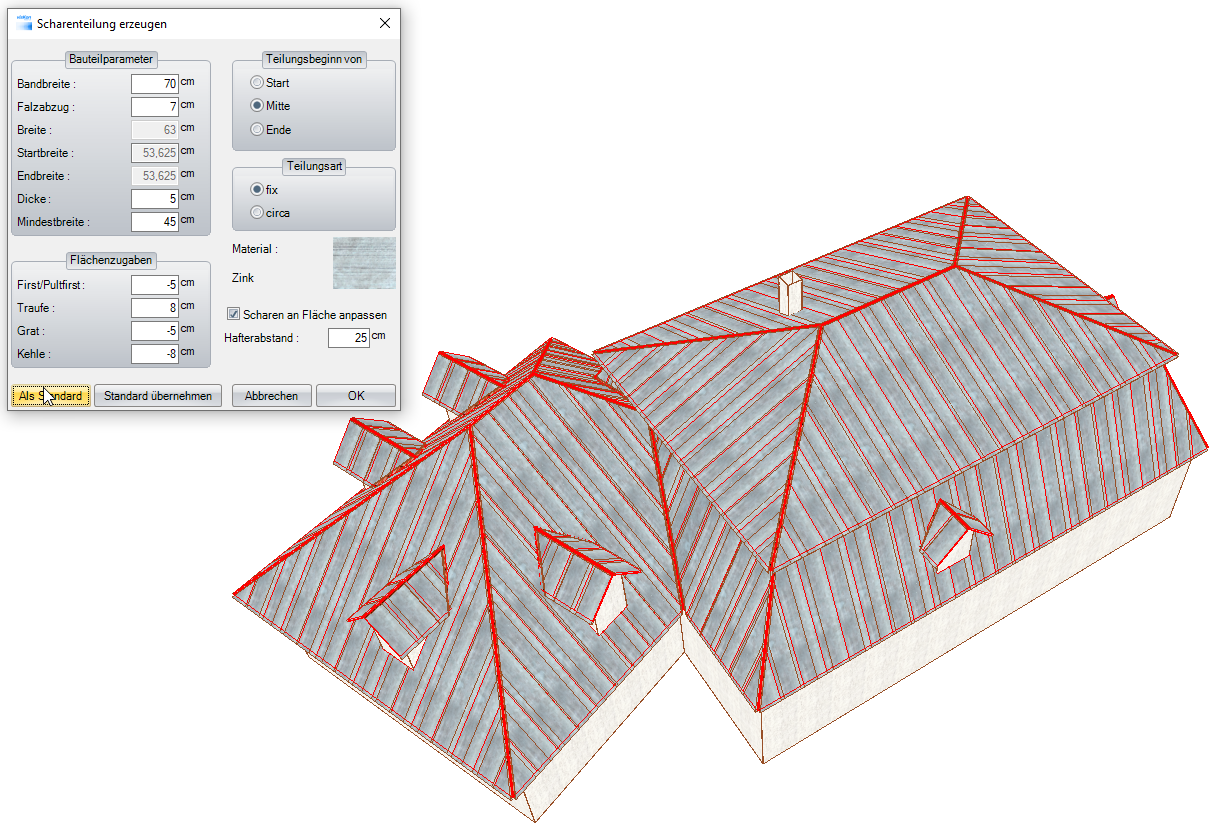Choose the Mitte radio option
1220x836 pixels.
pos(258,106)
